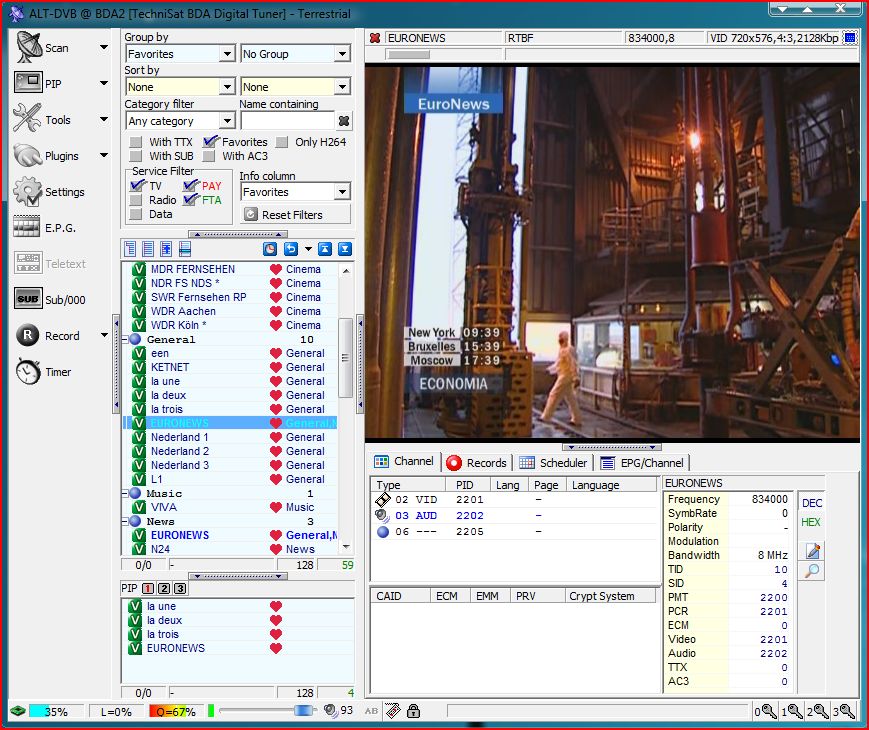Open the Scan dropdown arrow
The width and height of the screenshot is (869, 730).
pos(104,47)
